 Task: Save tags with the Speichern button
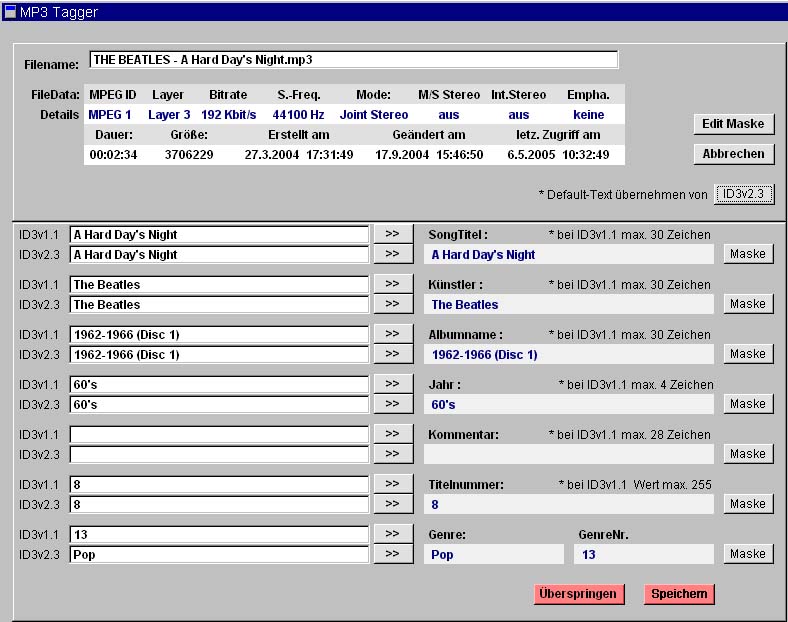679,594
